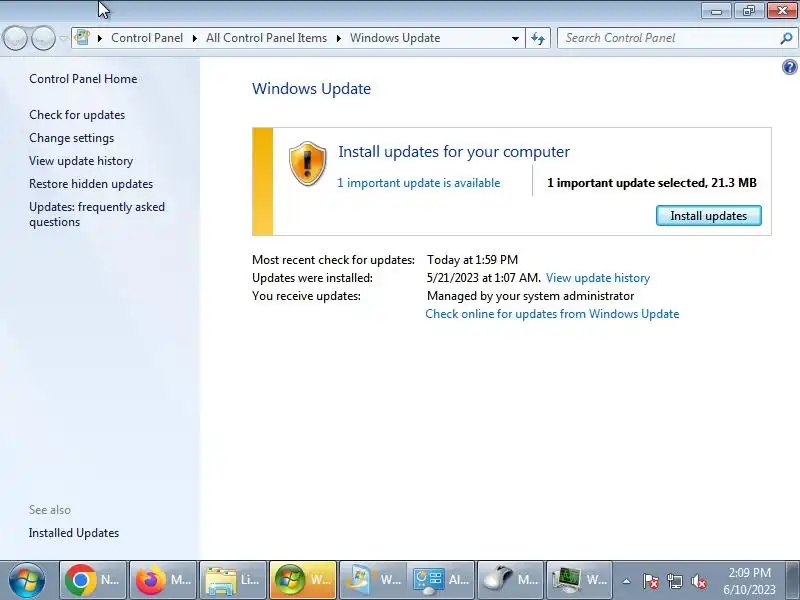Click All Control Panel Items breadcrumb
Viewport: 800px width, 600px height.
tap(266, 38)
